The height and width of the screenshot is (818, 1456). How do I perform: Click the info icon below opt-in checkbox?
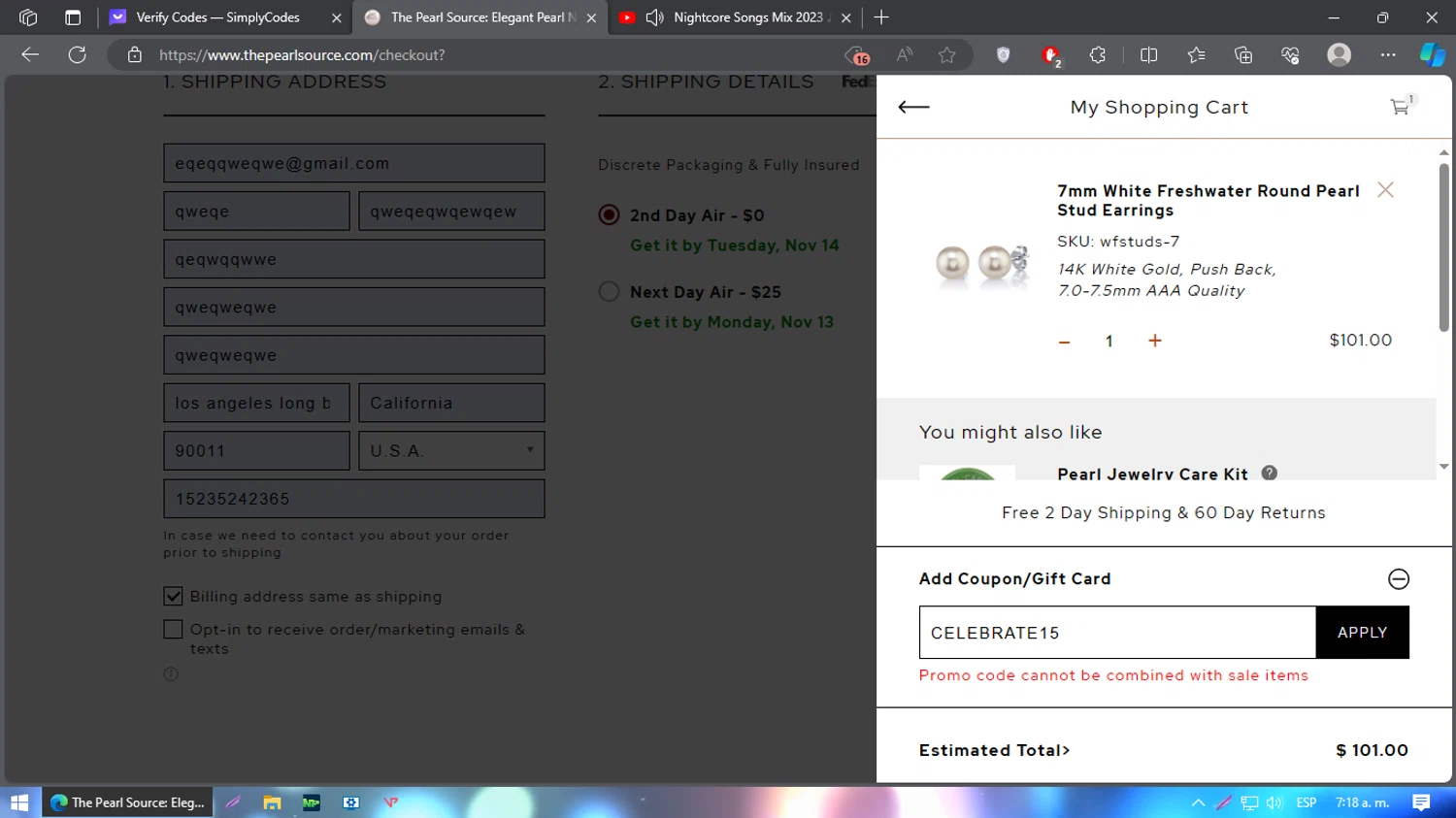171,673
